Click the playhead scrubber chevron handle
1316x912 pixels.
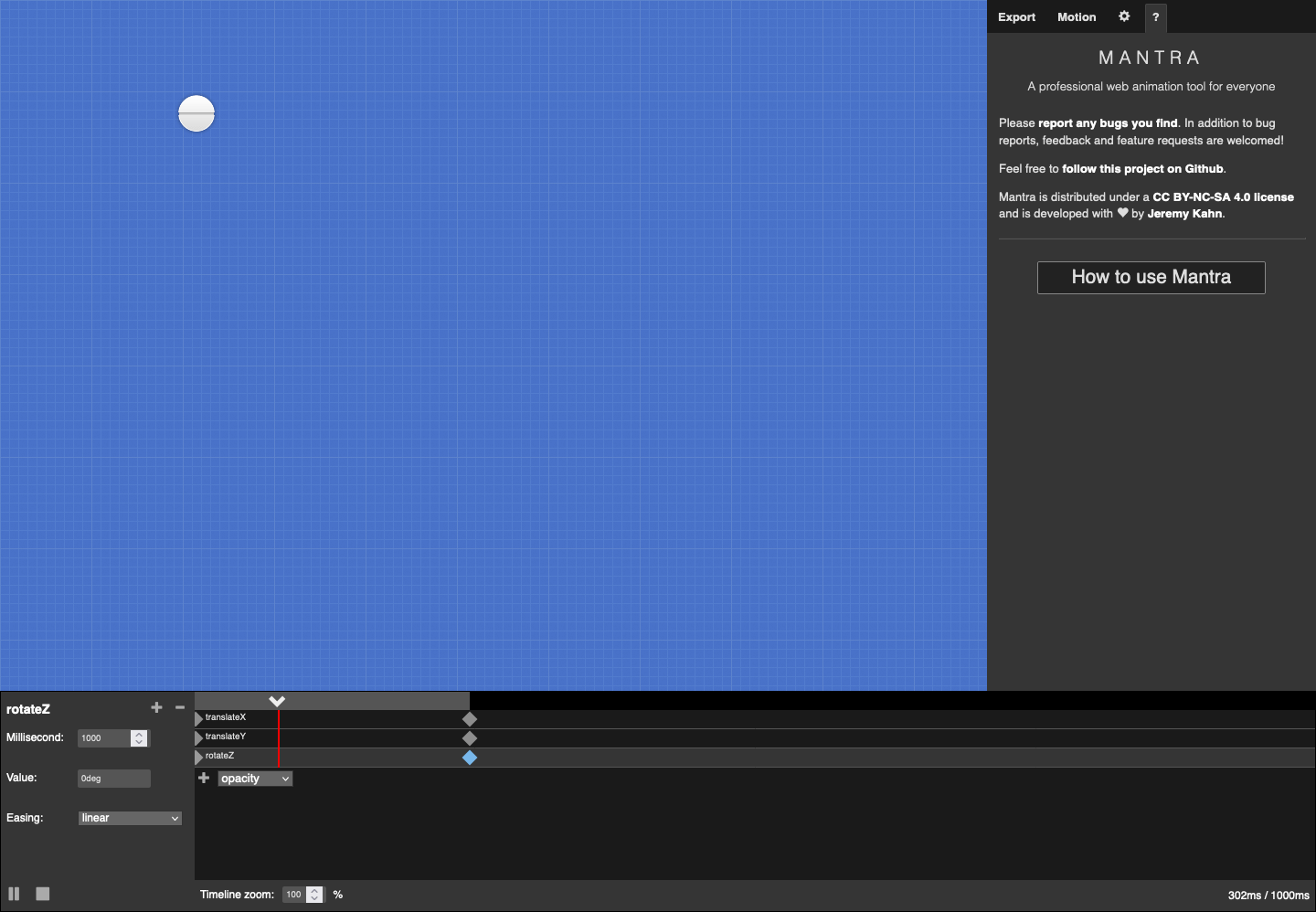coord(278,701)
